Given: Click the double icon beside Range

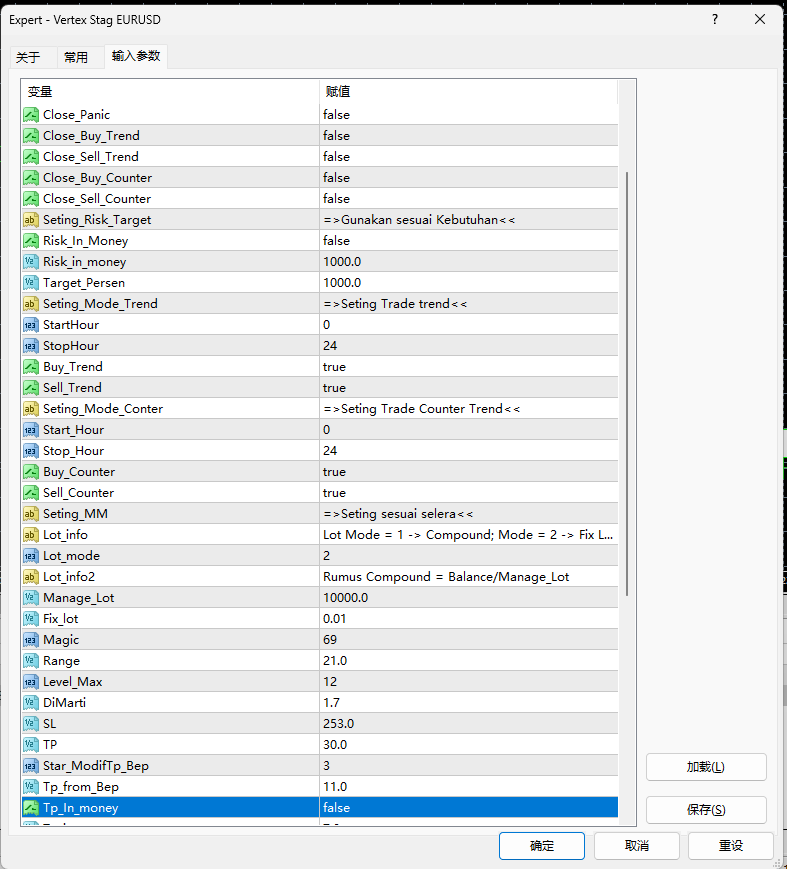Looking at the screenshot, I should coord(31,661).
